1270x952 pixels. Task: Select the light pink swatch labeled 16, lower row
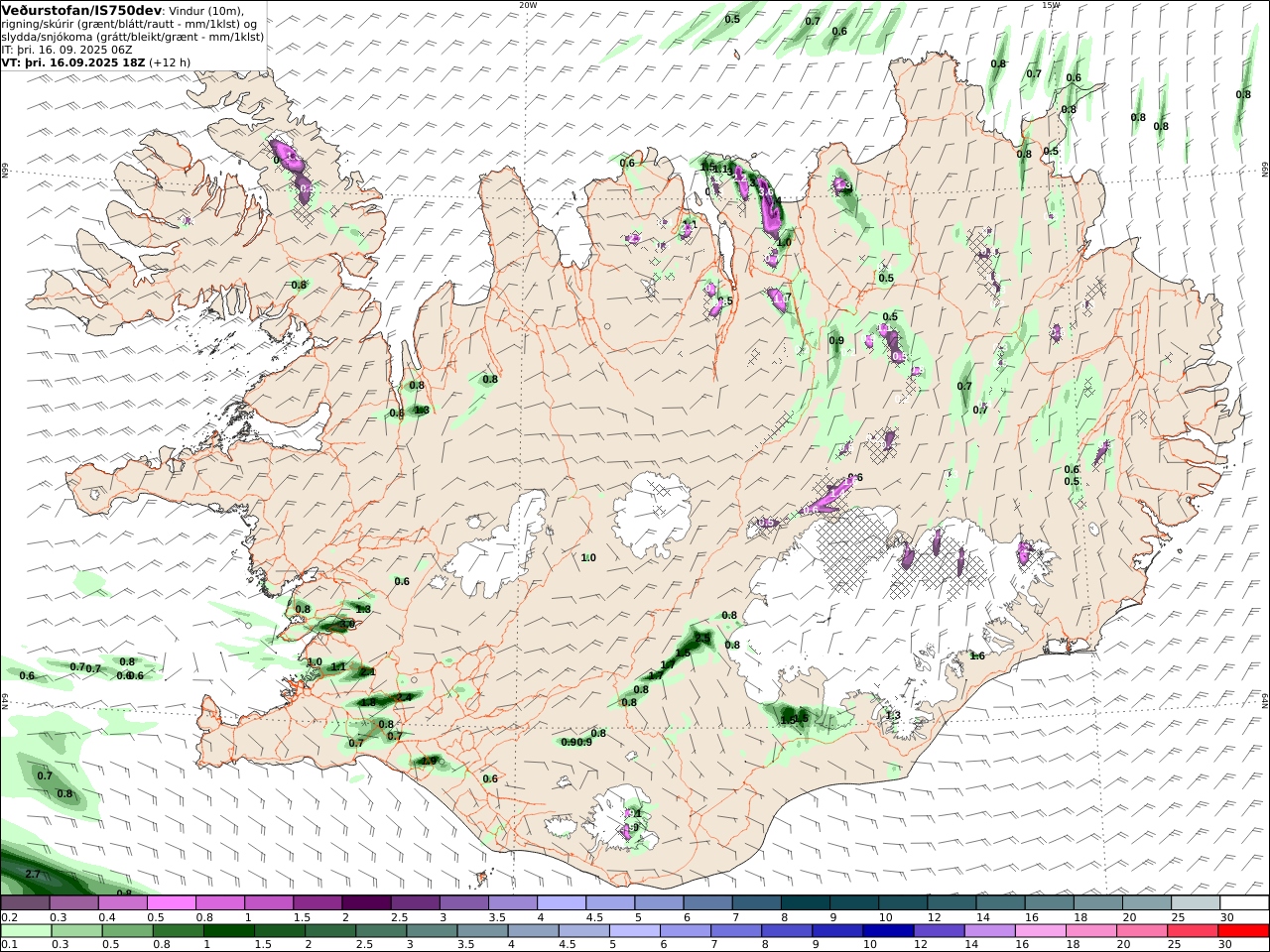tap(1040, 930)
